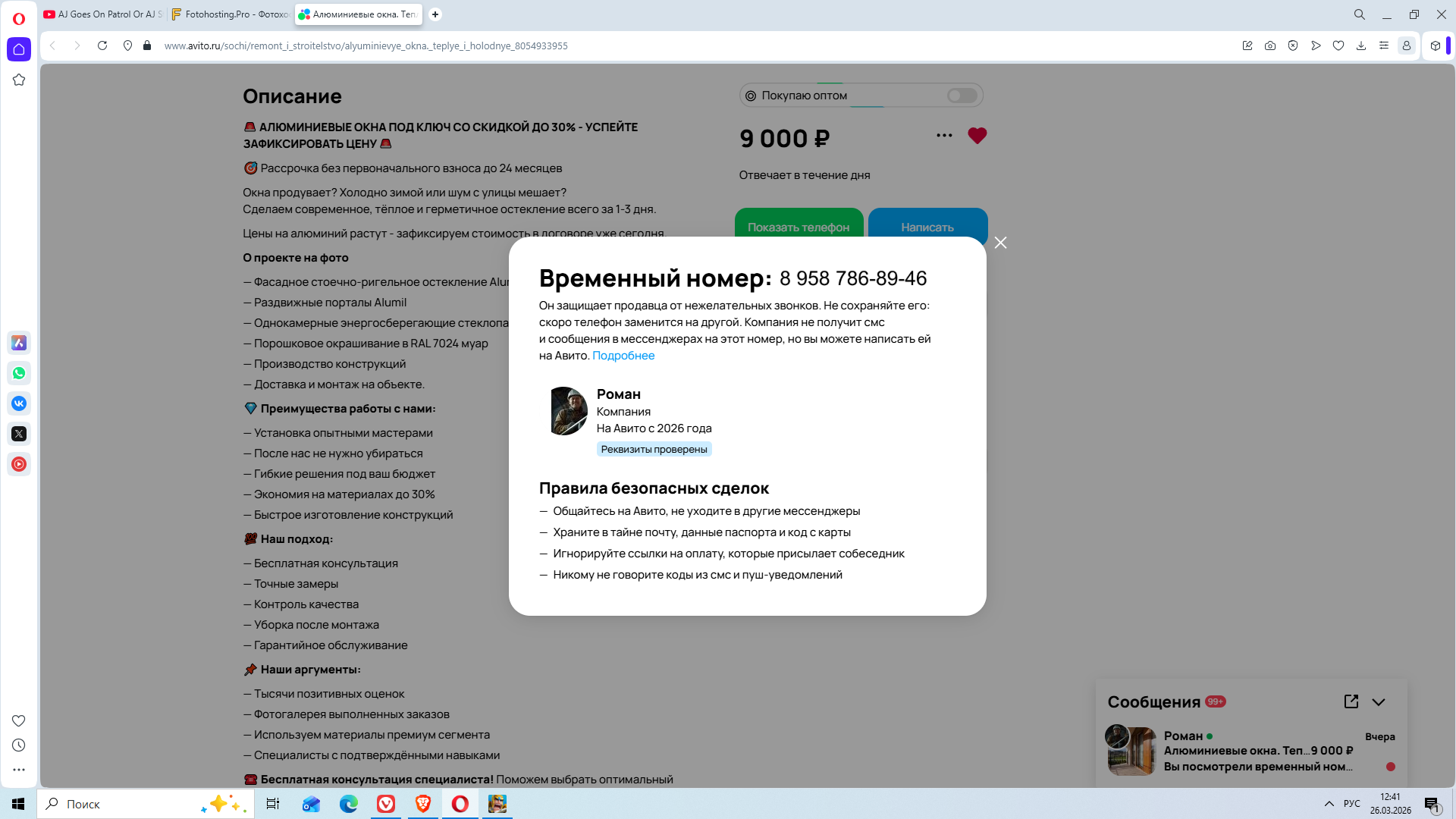Show hidden system tray icons
The width and height of the screenshot is (1456, 819).
[x=1329, y=804]
